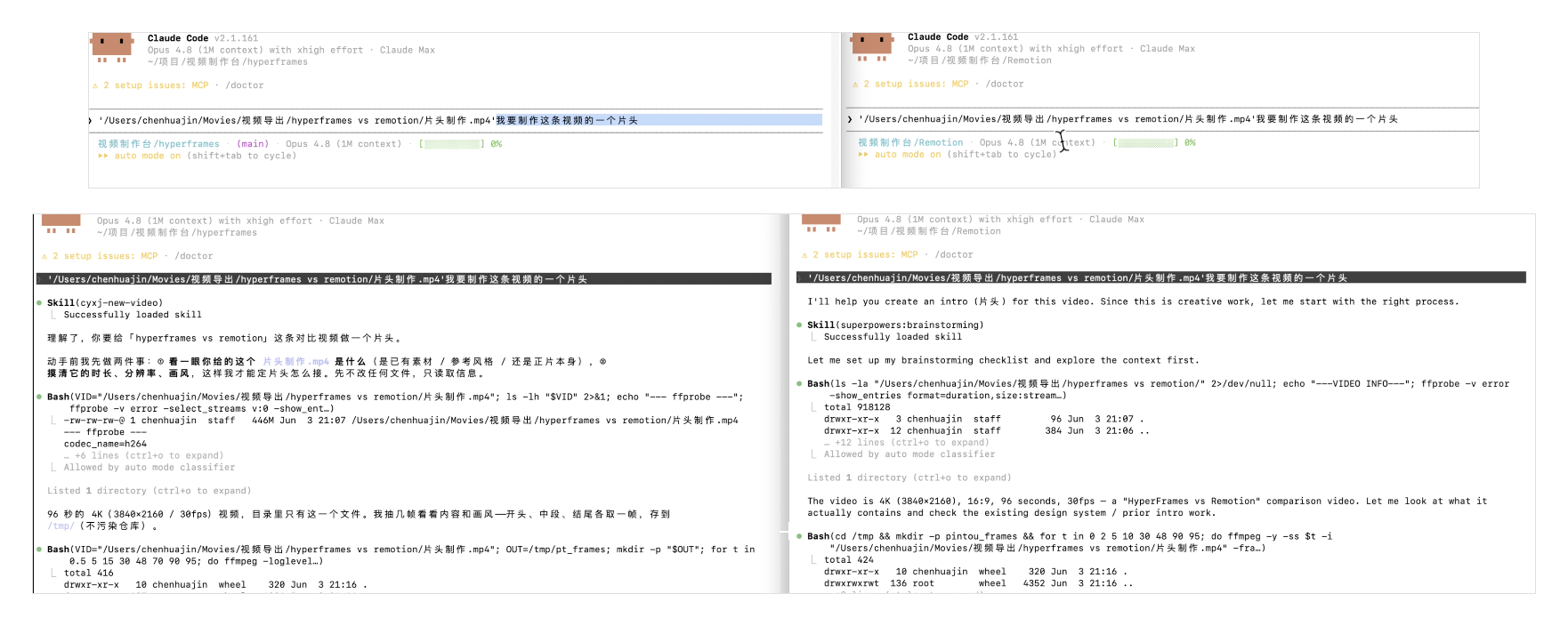Click the warning triangle in Remotion prompt window
This screenshot has width=1568, height=626.
tap(855, 84)
